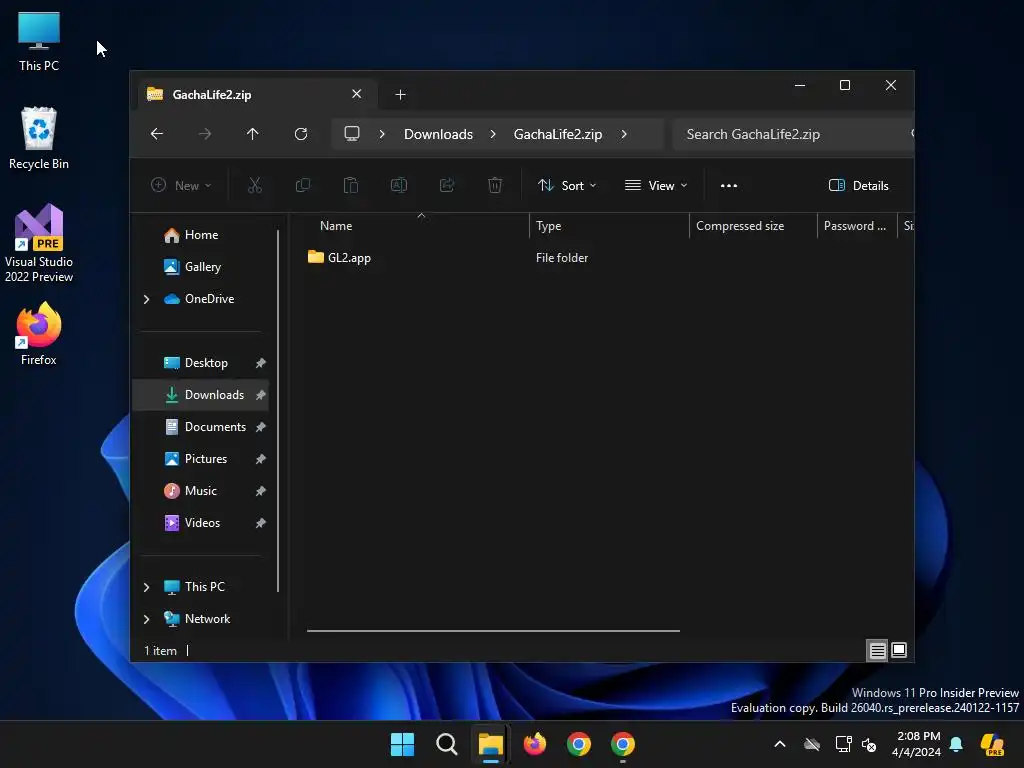The height and width of the screenshot is (768, 1024).
Task: Click the Copy icon in the toolbar
Action: point(303,185)
